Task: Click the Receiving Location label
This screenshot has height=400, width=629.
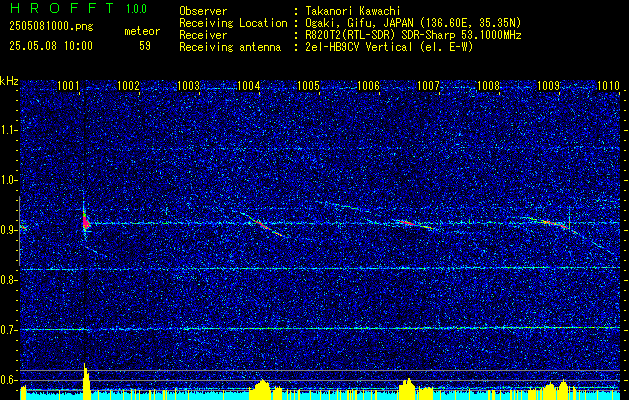Action: point(233,23)
